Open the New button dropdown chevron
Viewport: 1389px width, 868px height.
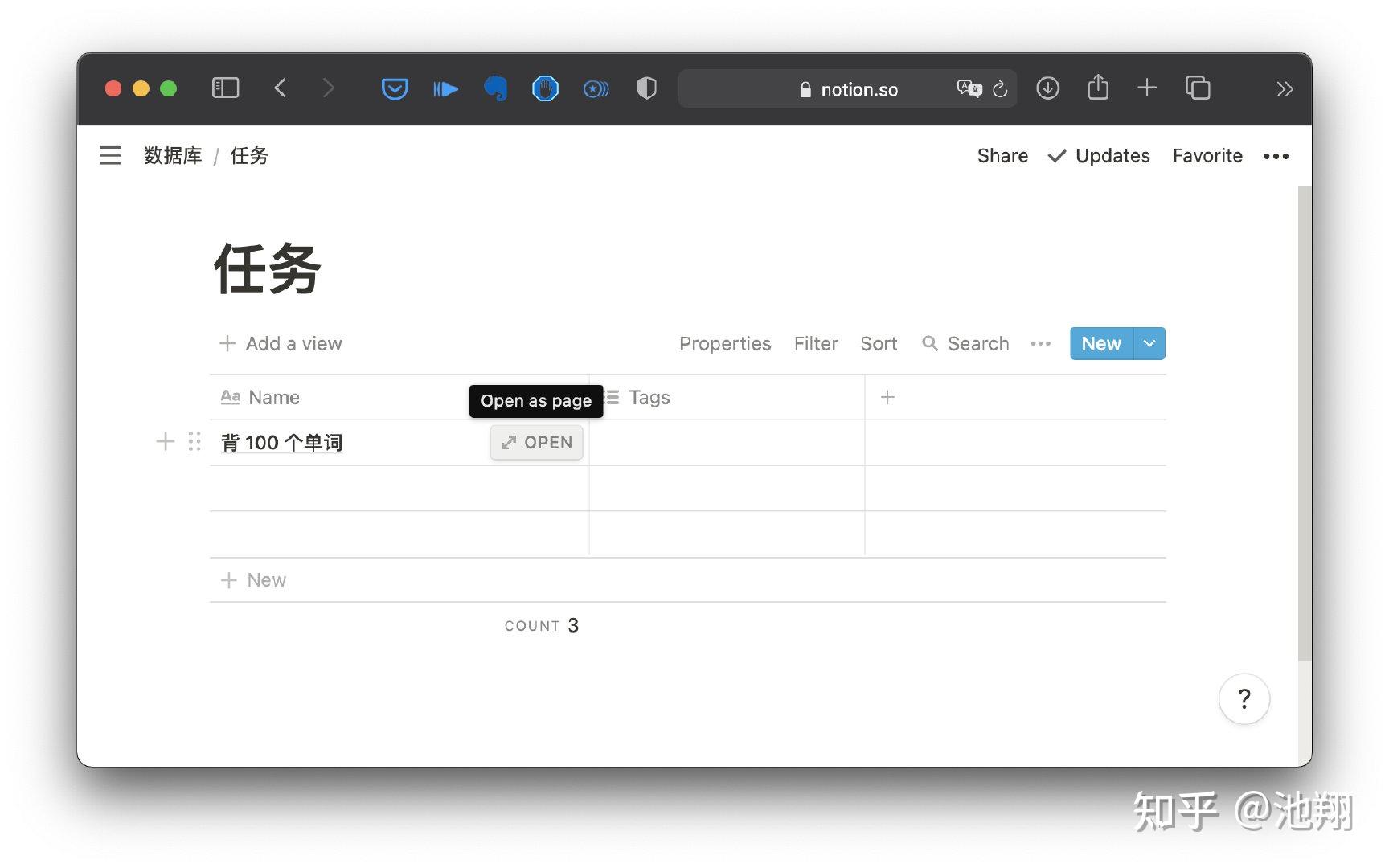(1149, 343)
